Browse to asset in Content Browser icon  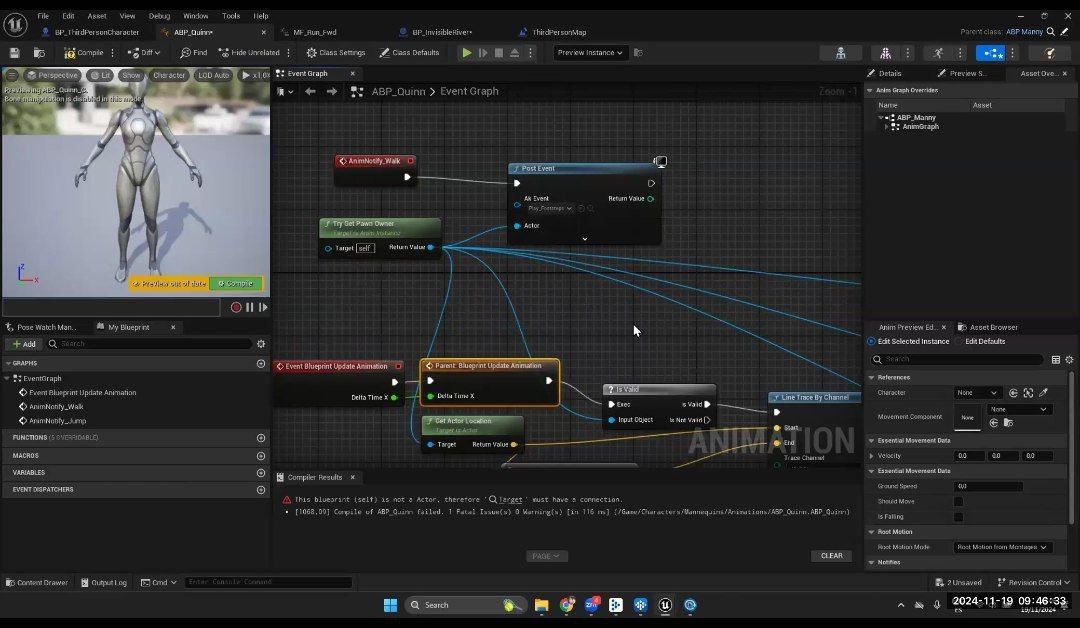[x=39, y=52]
